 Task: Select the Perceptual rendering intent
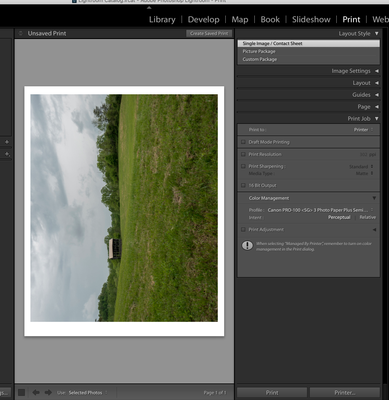(339, 217)
